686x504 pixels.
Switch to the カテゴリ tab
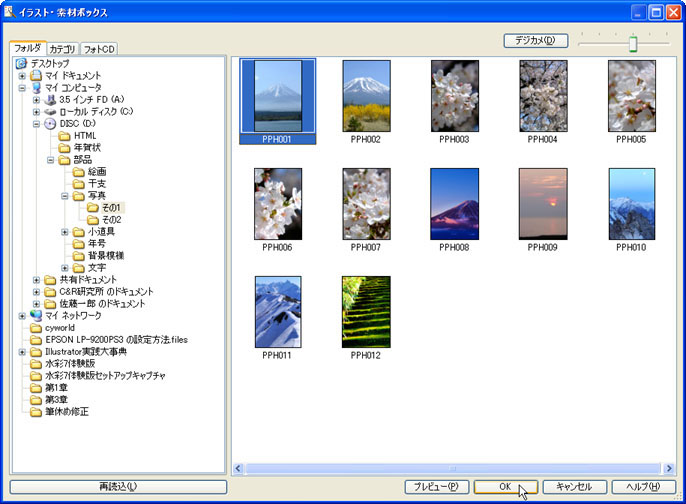point(62,48)
